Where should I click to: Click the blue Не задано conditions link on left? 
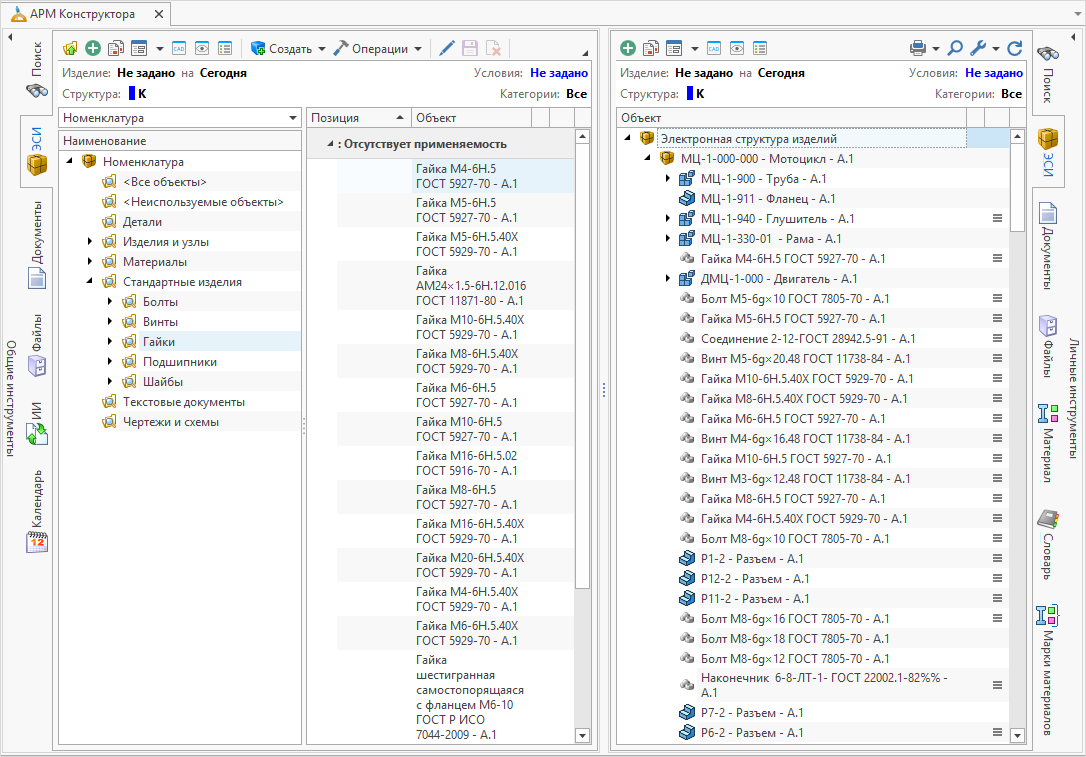(x=558, y=73)
